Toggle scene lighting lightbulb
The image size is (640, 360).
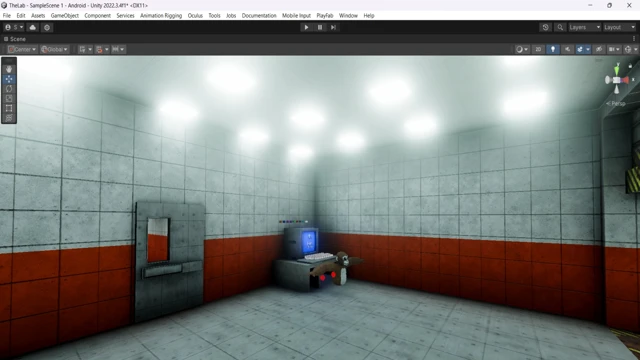click(553, 49)
